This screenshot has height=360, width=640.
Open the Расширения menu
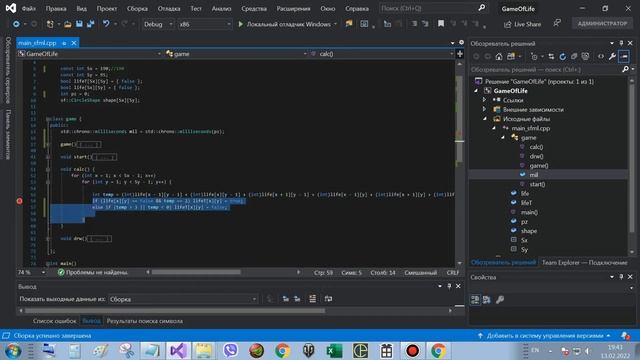point(293,8)
